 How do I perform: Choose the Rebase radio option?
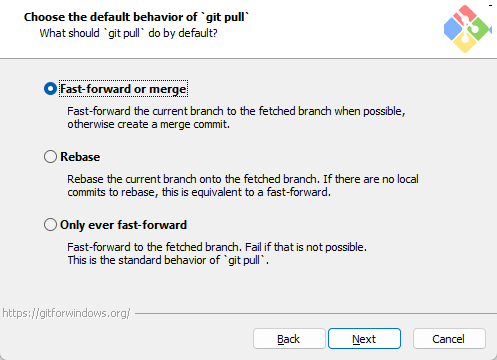(50, 157)
